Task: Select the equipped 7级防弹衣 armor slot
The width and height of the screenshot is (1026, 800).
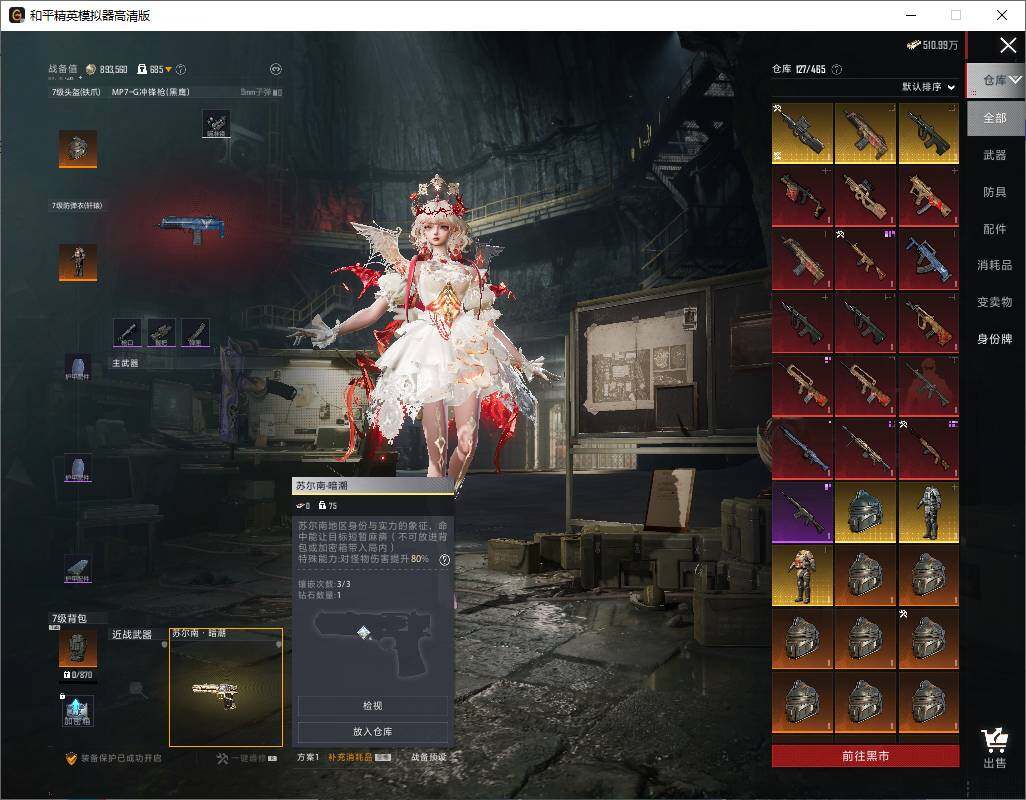Action: (78, 262)
